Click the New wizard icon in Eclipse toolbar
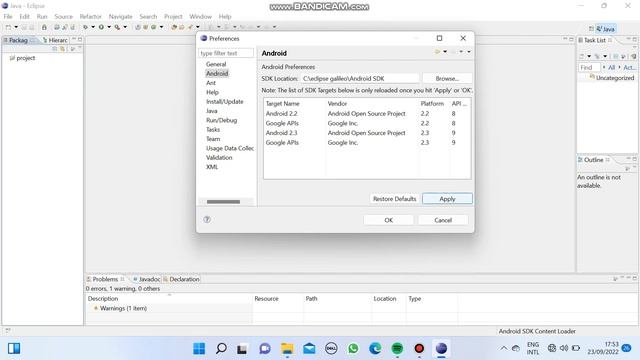 8,27
